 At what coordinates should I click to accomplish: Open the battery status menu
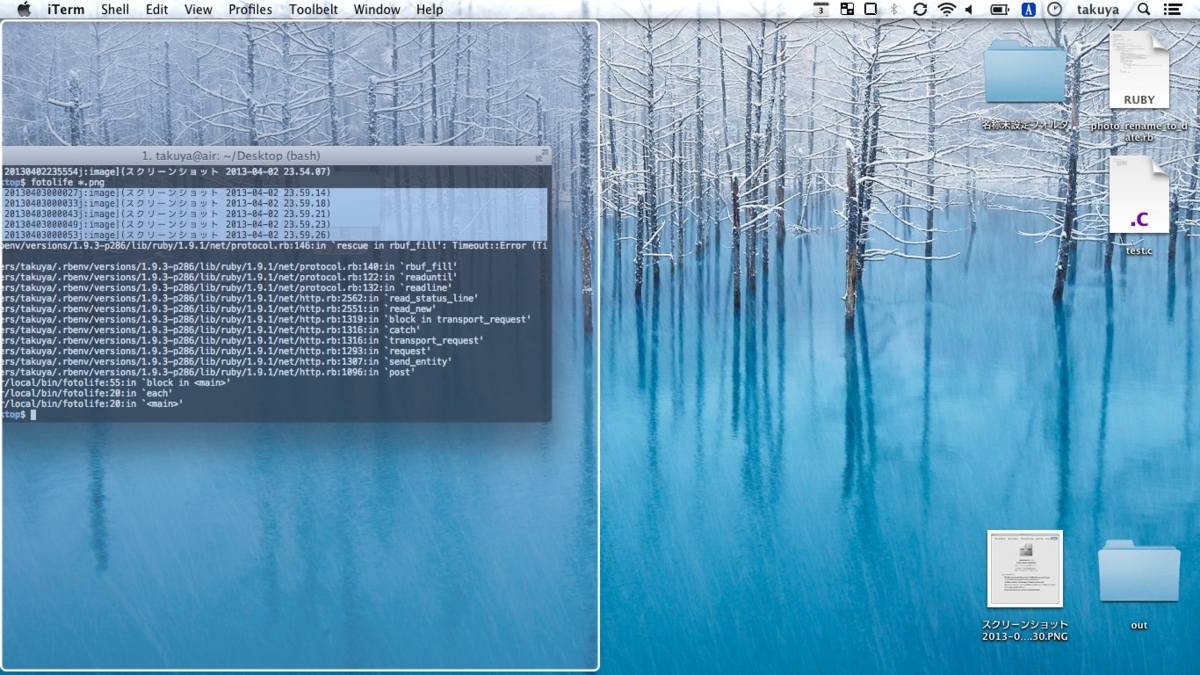point(999,9)
